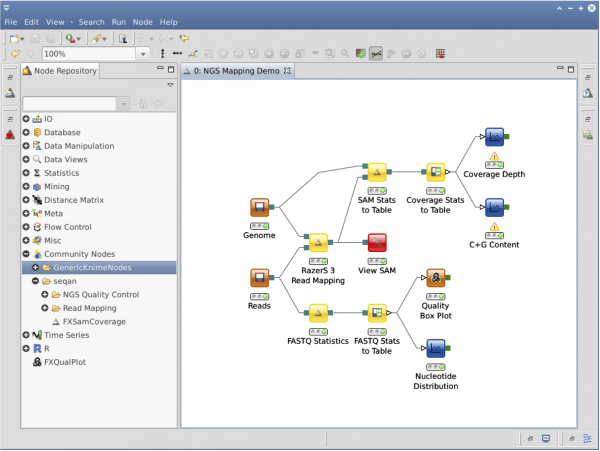600x451 pixels.
Task: Select the FXQualPlot node entry
Action: (60, 362)
